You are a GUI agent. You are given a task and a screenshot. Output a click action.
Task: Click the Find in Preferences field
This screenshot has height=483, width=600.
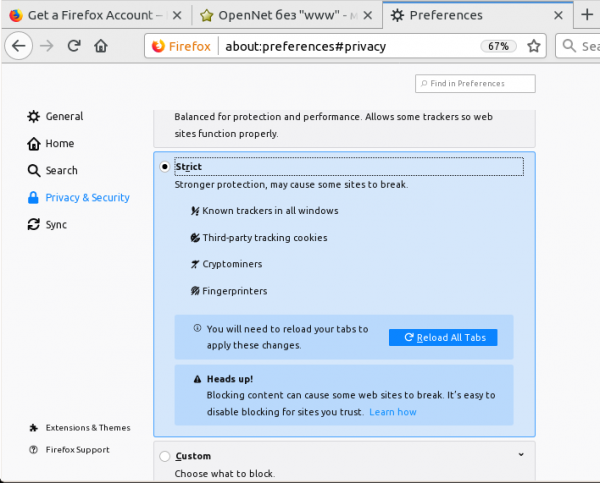point(475,84)
